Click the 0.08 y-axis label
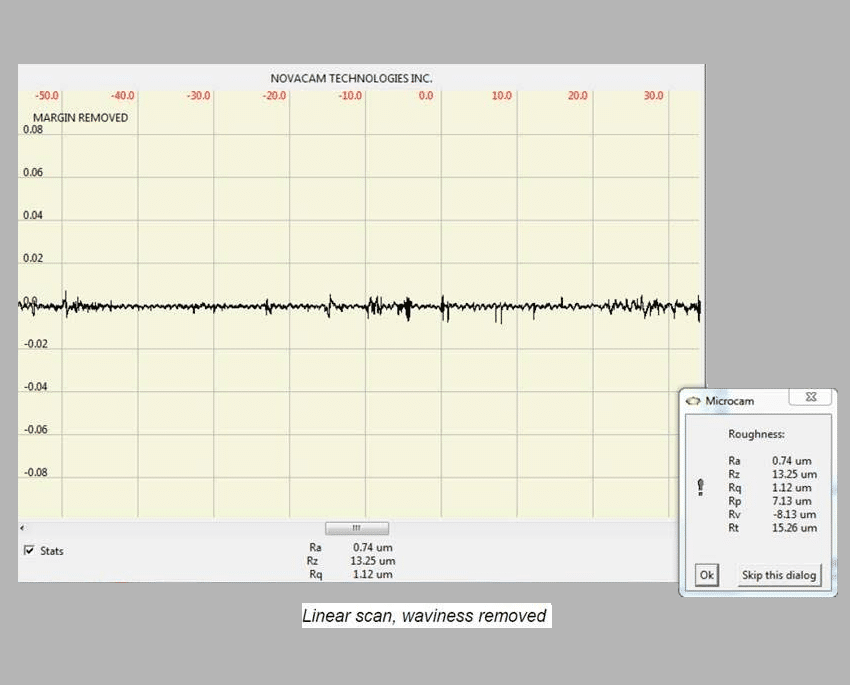The width and height of the screenshot is (850, 685). pos(33,130)
